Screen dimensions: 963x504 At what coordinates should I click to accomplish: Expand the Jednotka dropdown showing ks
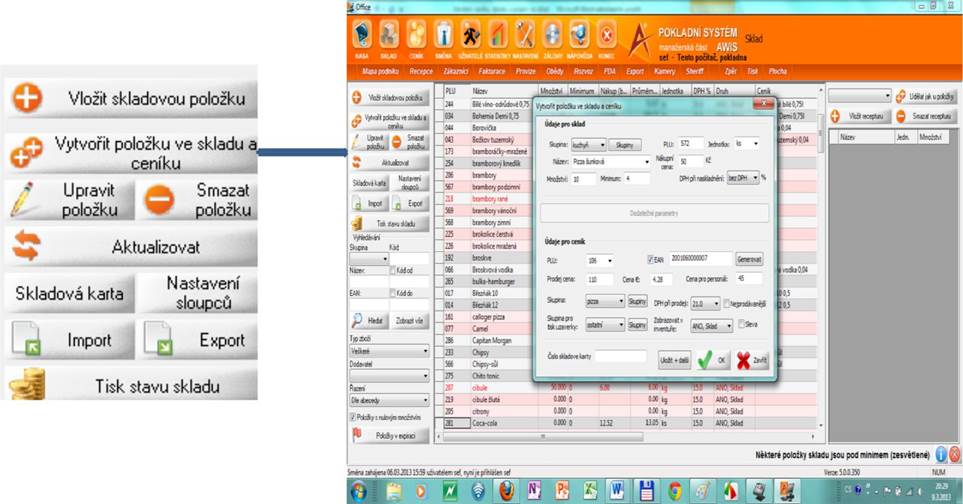[x=755, y=144]
